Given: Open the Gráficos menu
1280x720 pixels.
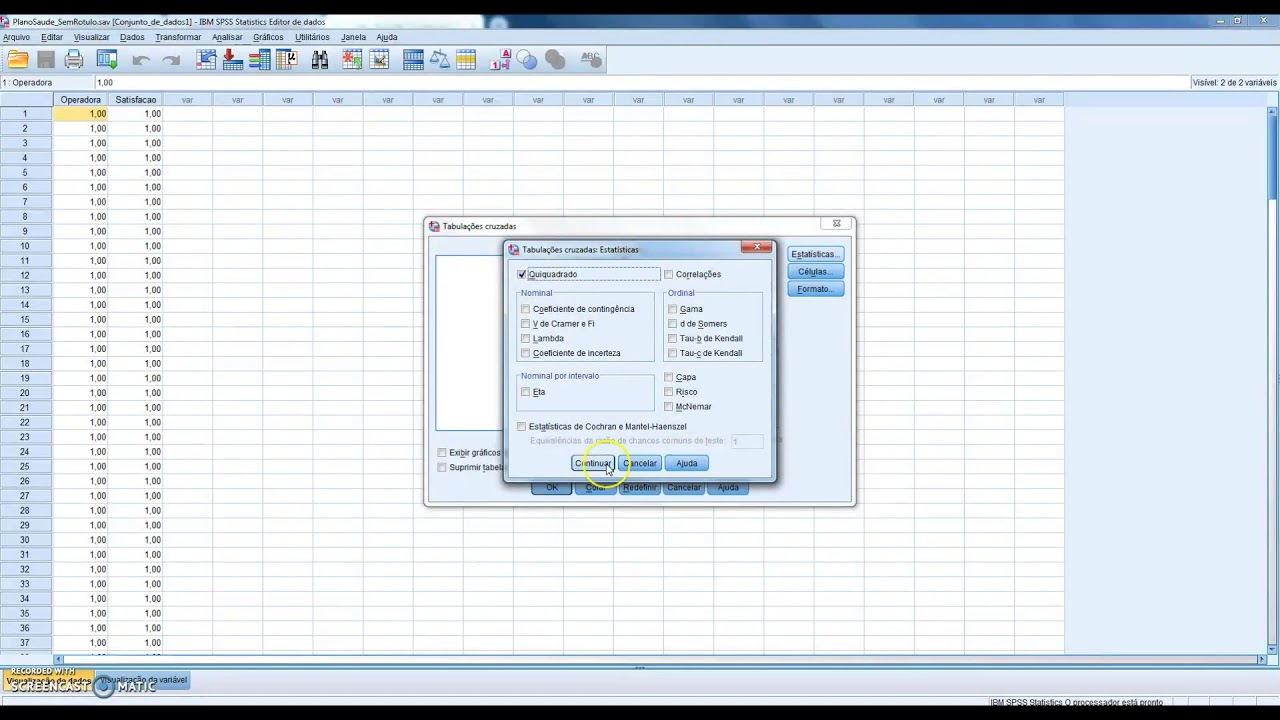Looking at the screenshot, I should 268,37.
